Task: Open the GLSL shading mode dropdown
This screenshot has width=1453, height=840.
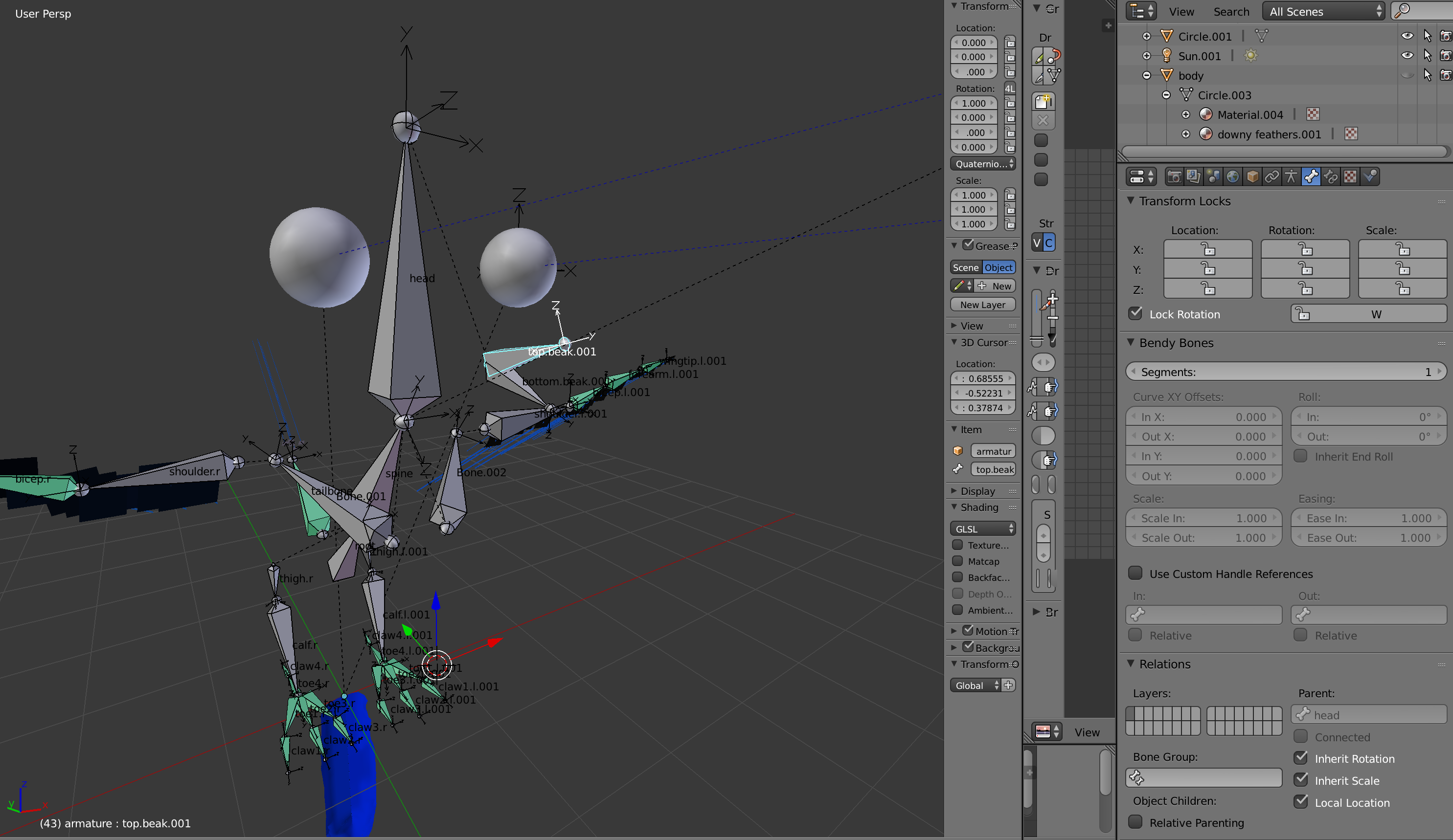Action: [983, 529]
